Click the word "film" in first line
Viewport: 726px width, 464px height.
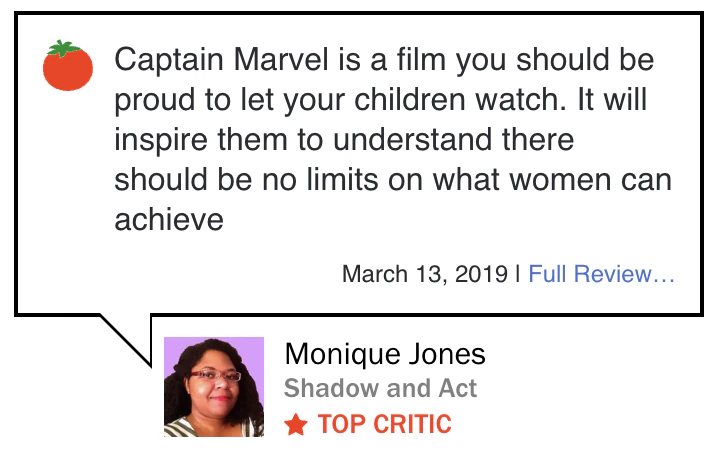tap(405, 60)
